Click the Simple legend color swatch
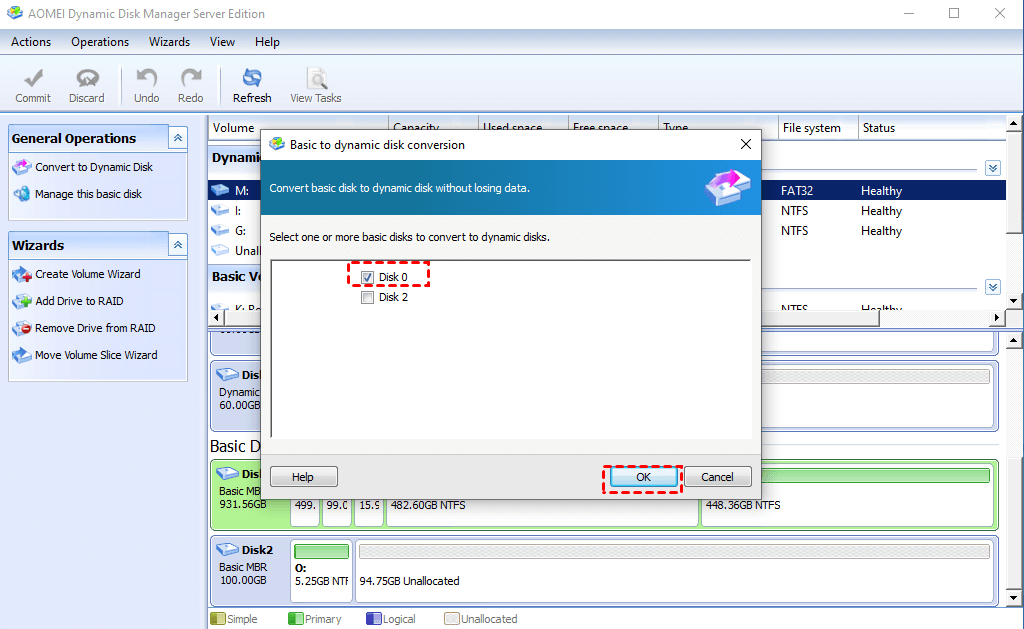The width and height of the screenshot is (1024, 629). pyautogui.click(x=217, y=618)
